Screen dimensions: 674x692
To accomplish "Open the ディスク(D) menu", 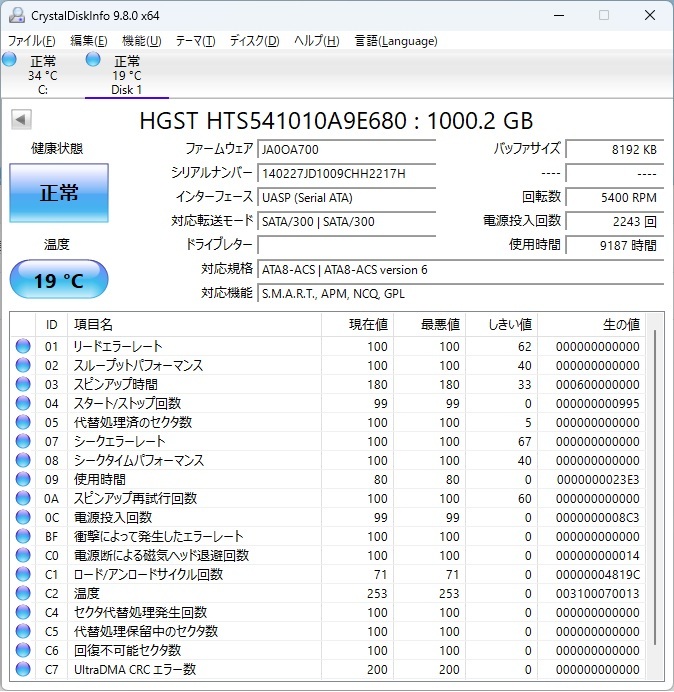I will 254,41.
